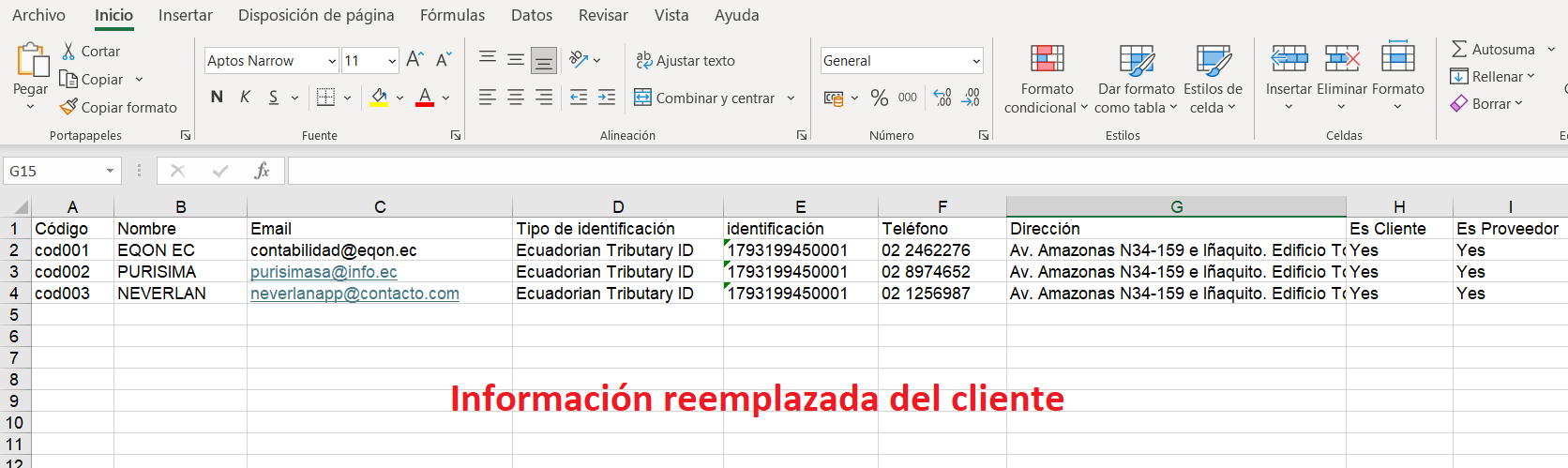The width and height of the screenshot is (1568, 468).
Task: Decrease font size with smaller A
Action: [444, 60]
